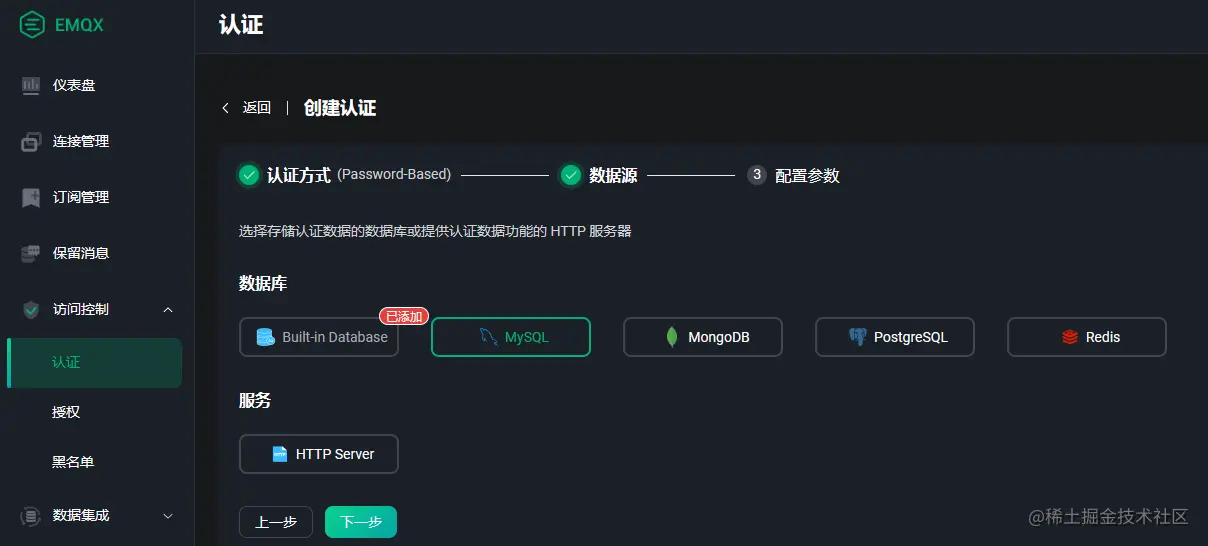Click the (Password-Based) text
The height and width of the screenshot is (546, 1208).
[394, 174]
